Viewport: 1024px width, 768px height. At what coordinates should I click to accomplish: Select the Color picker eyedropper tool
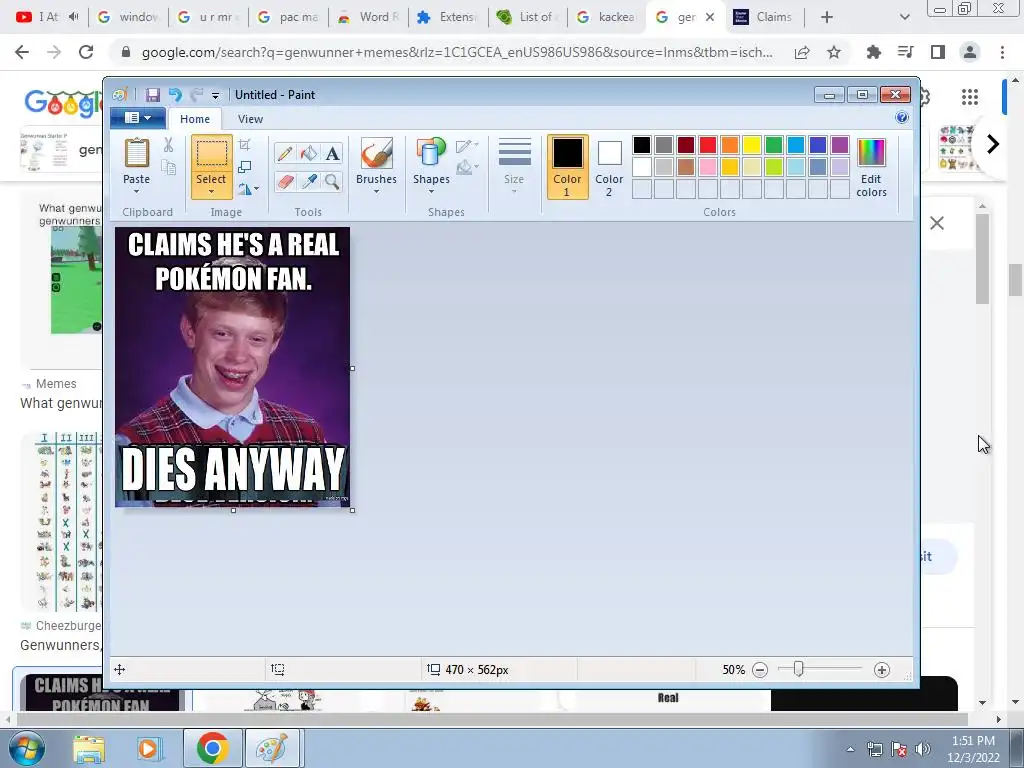point(309,181)
